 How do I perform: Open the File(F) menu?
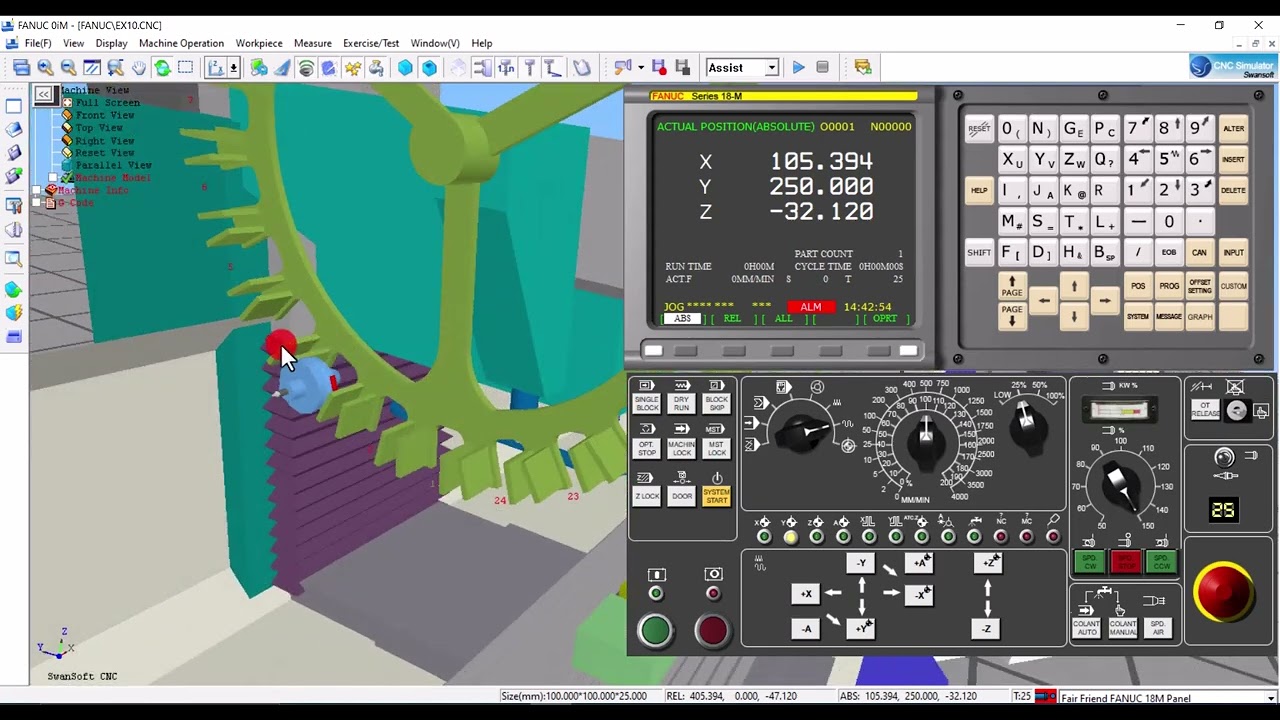click(38, 43)
